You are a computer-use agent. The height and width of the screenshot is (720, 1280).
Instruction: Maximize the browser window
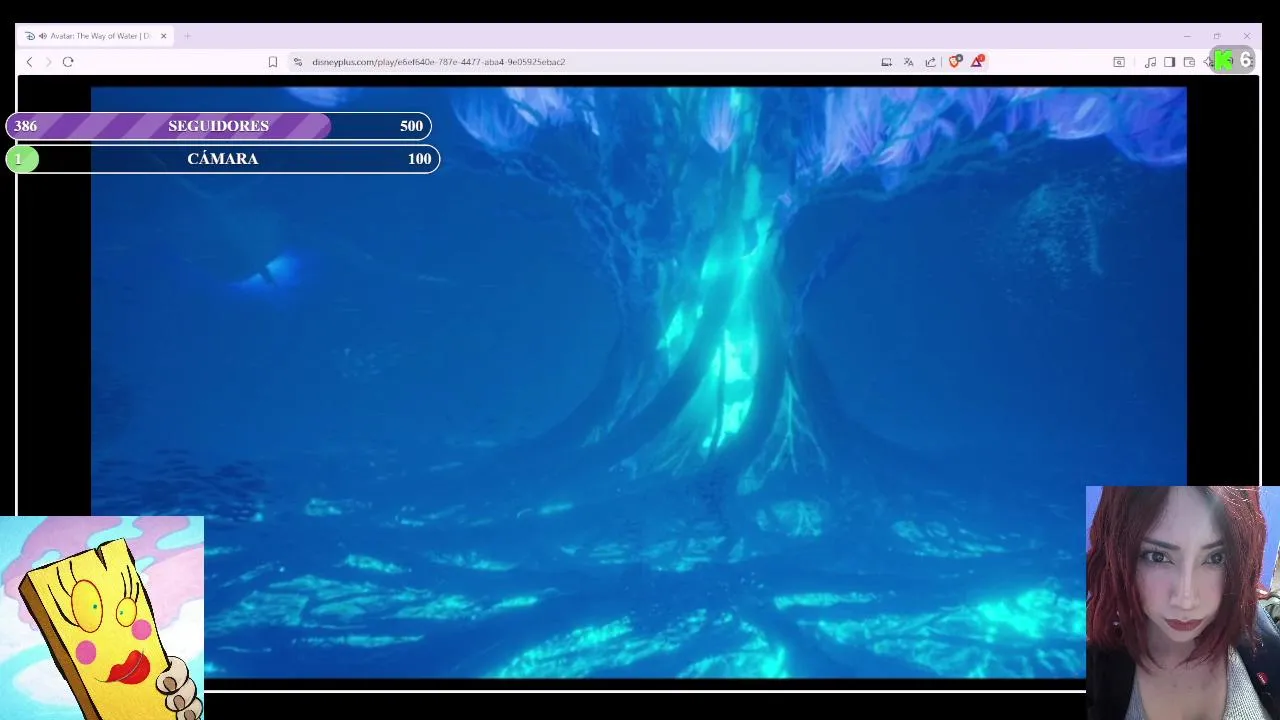[x=1217, y=36]
